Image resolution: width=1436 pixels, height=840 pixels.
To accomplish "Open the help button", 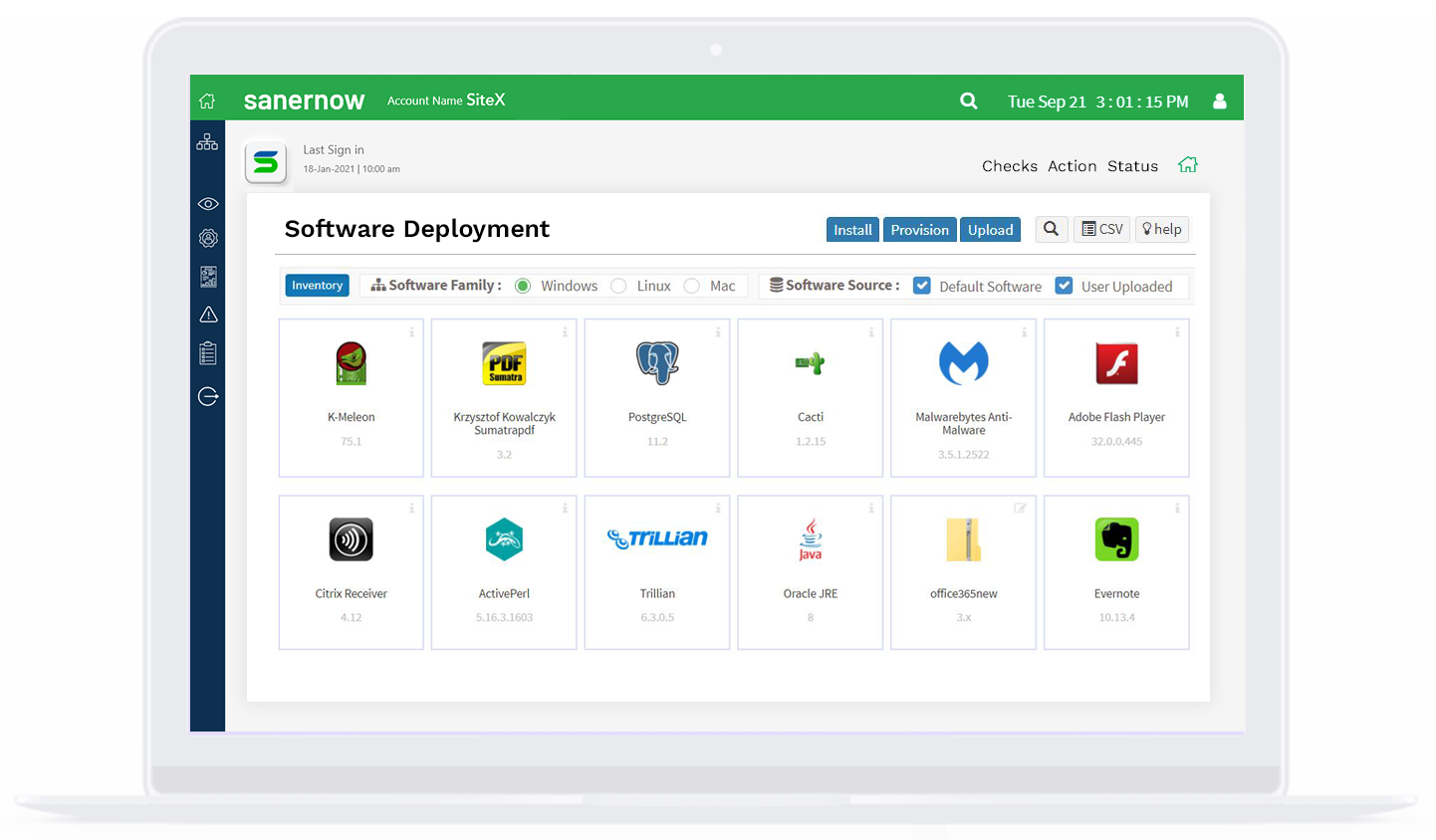I will (1162, 229).
